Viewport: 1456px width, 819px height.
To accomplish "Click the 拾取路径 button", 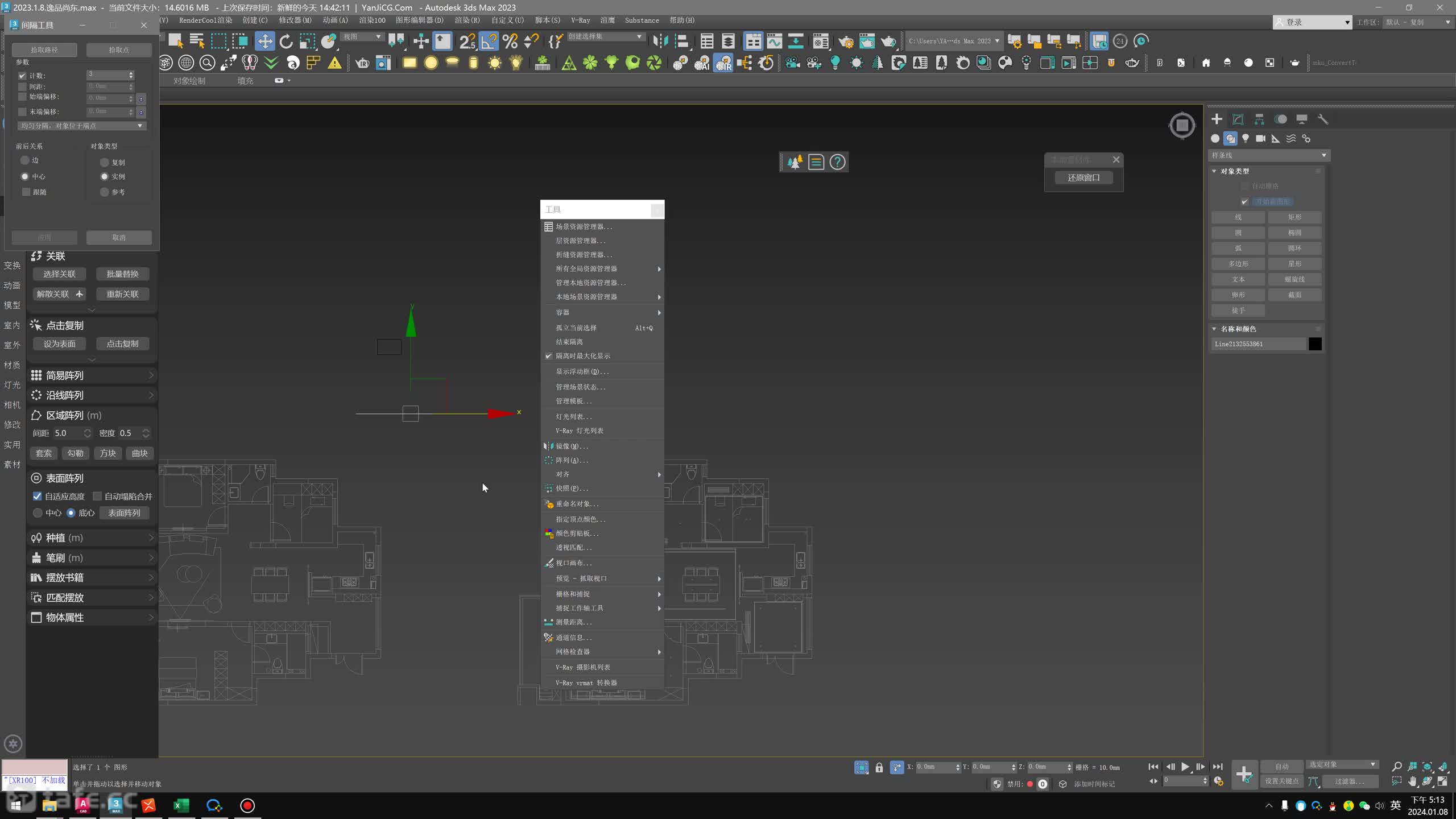I will pyautogui.click(x=44, y=50).
